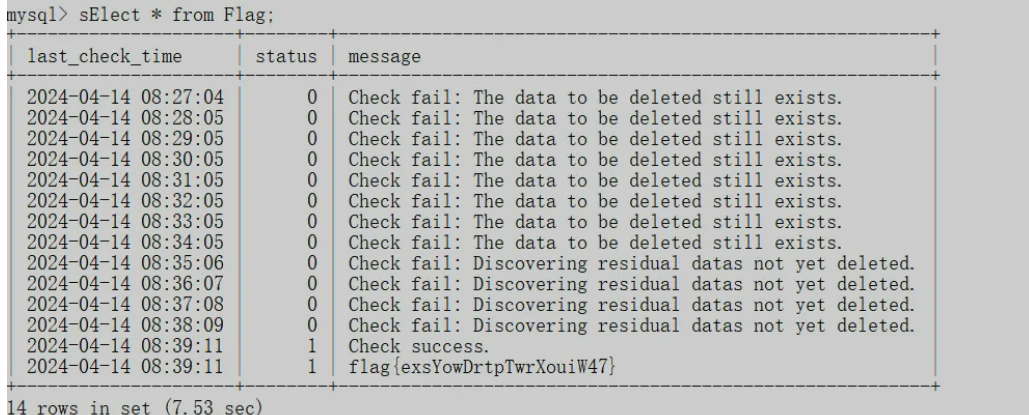1029x415 pixels.
Task: Click the message column header
Action: click(385, 57)
